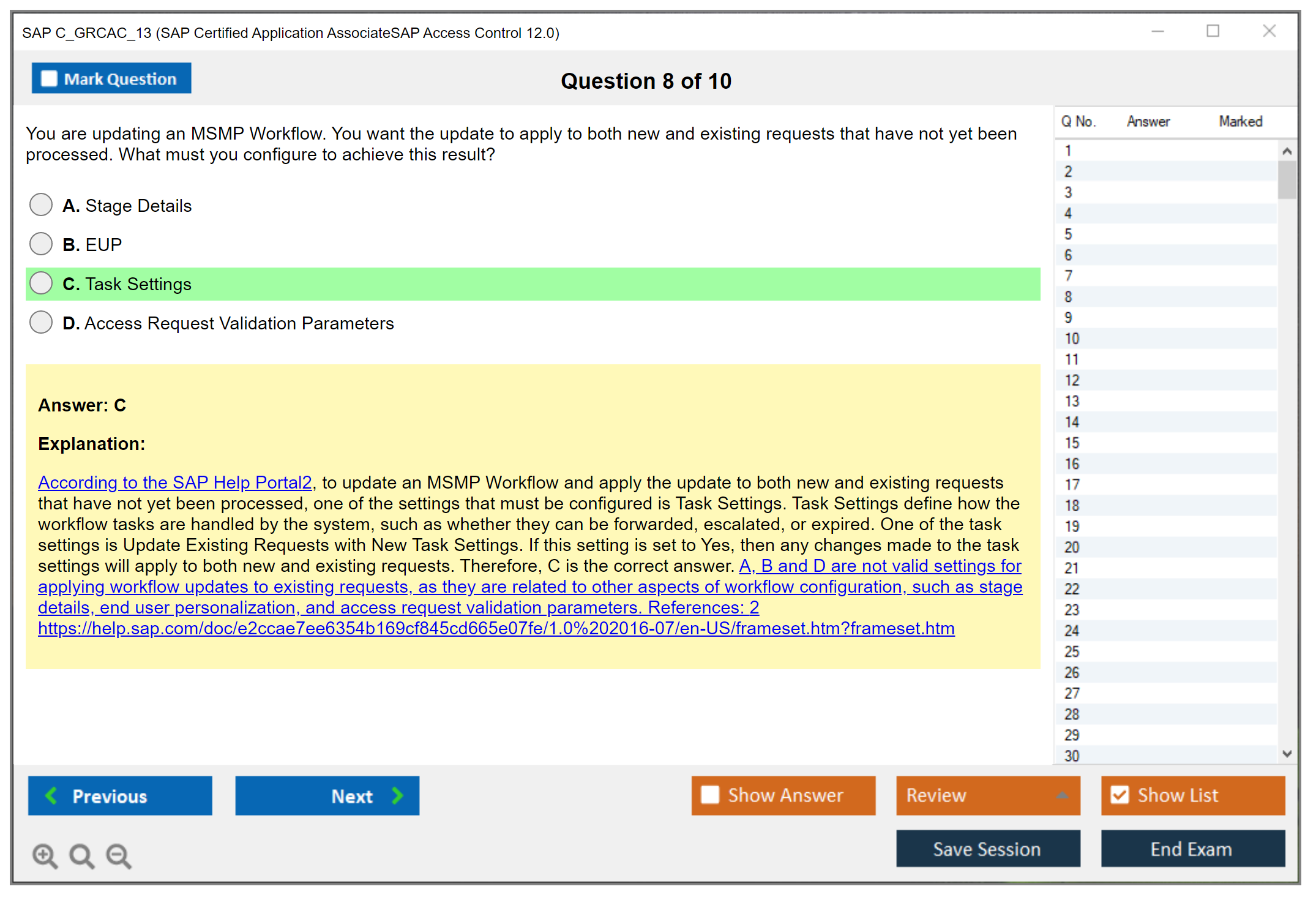Click the zoom in magnifier icon
1316x900 pixels.
[45, 855]
